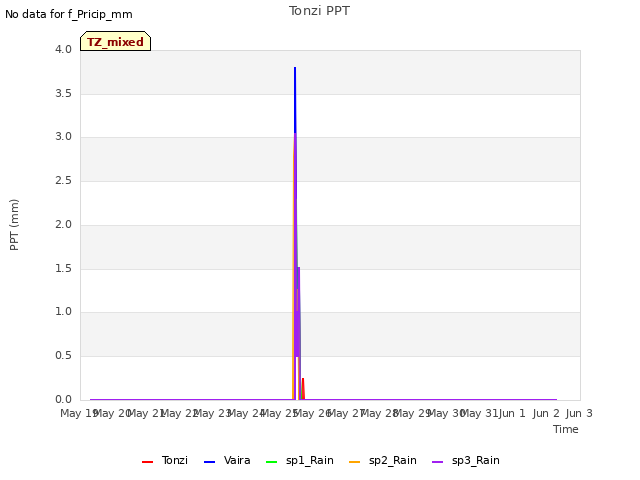Click the 2.0 y-axis tick label
This screenshot has width=640, height=480.
click(x=63, y=224)
